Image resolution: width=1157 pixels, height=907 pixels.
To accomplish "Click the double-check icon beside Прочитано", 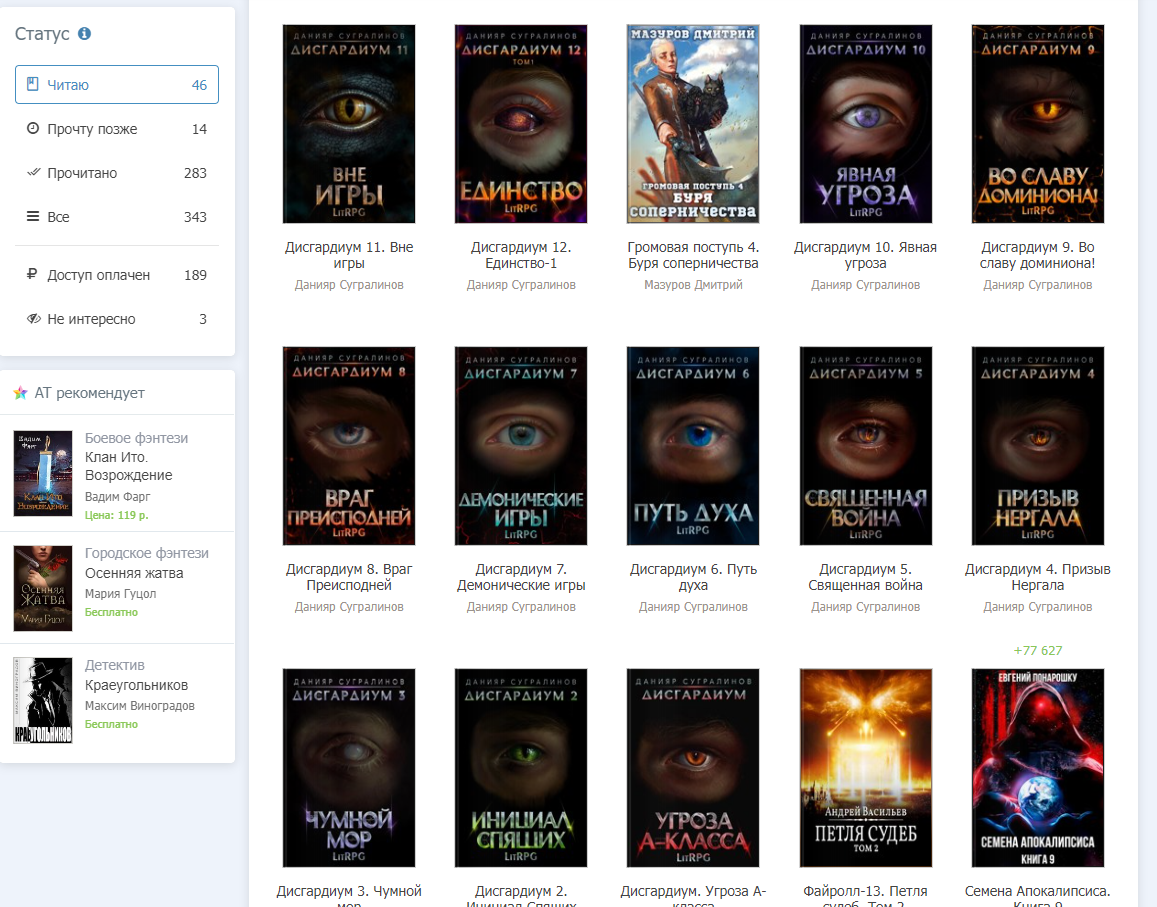I will (33, 173).
